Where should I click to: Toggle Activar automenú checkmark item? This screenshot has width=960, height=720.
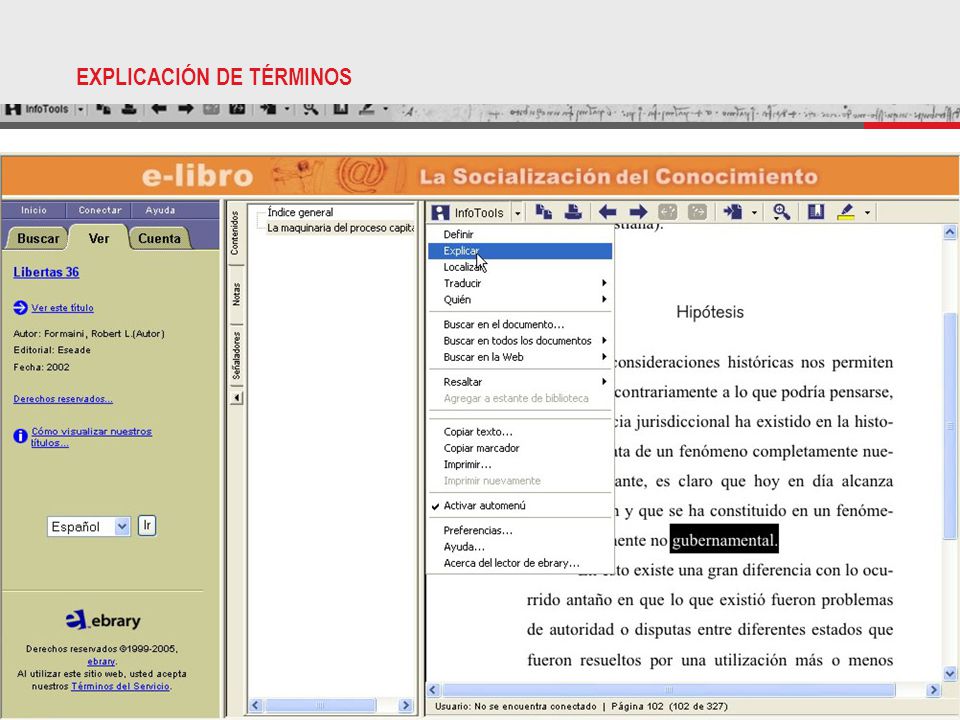coord(520,506)
